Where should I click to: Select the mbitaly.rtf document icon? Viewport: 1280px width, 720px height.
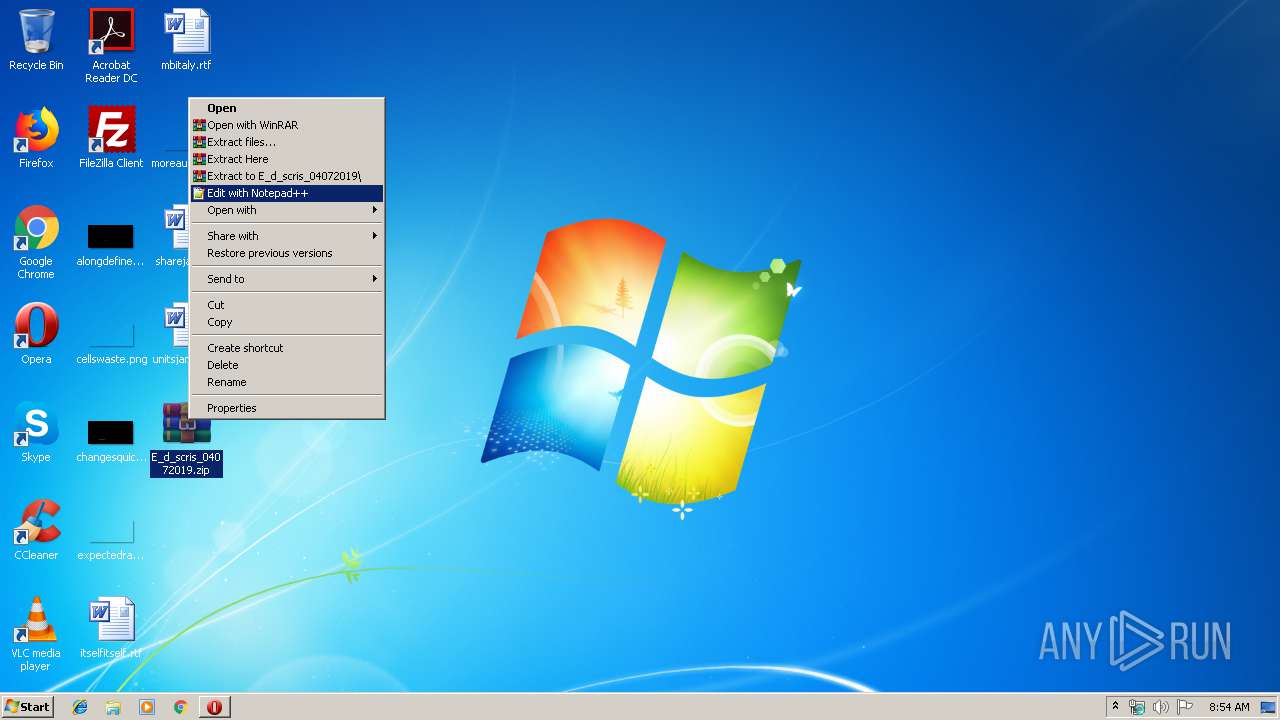click(x=186, y=40)
